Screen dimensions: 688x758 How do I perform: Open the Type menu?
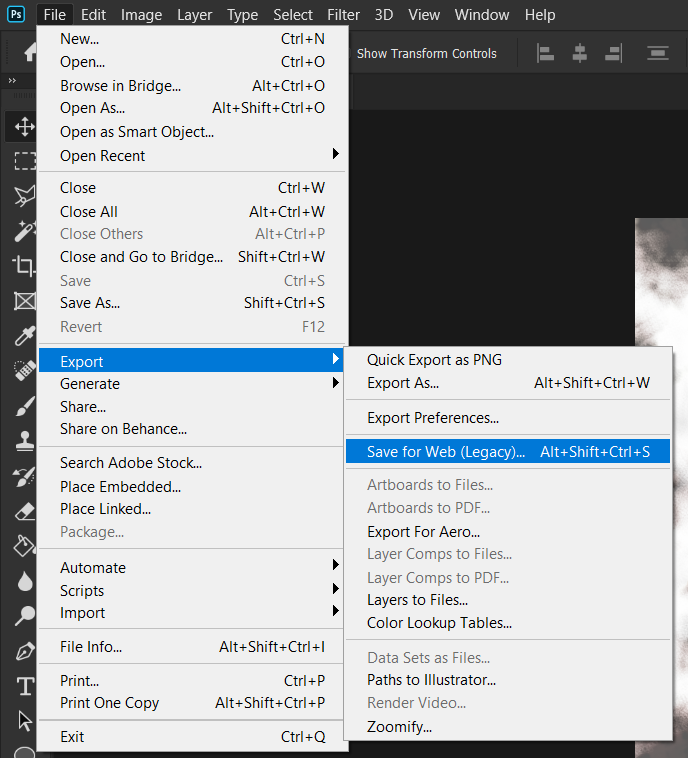pos(242,15)
